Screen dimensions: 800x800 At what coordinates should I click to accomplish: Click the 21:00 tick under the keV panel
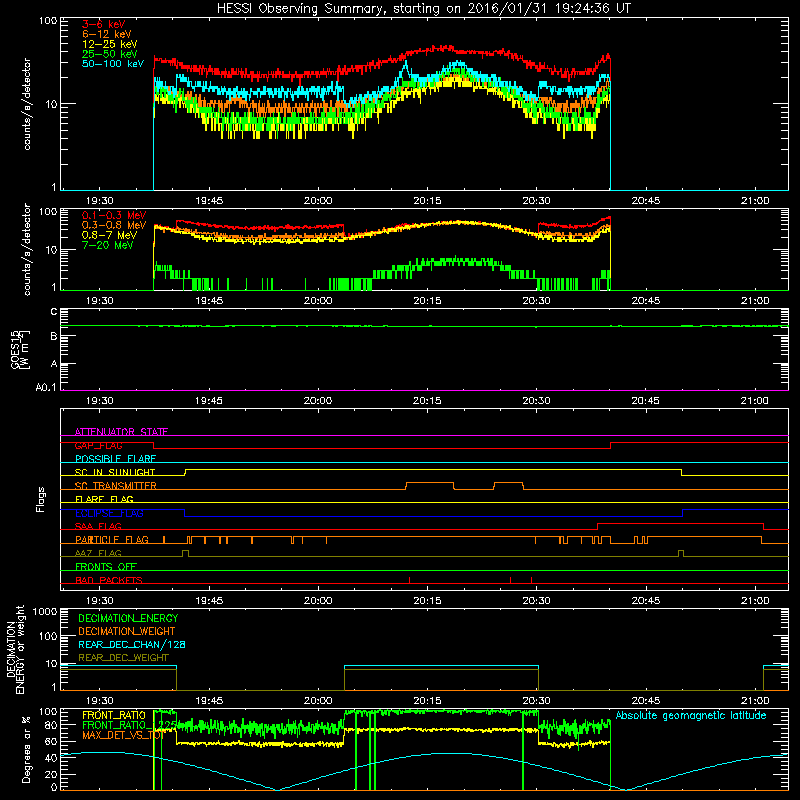755,201
